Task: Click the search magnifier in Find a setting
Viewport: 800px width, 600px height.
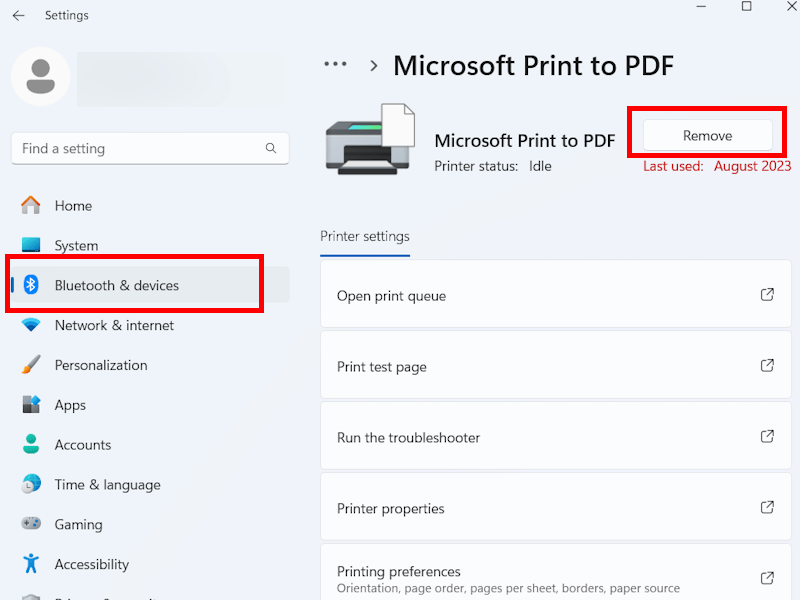Action: pyautogui.click(x=270, y=148)
